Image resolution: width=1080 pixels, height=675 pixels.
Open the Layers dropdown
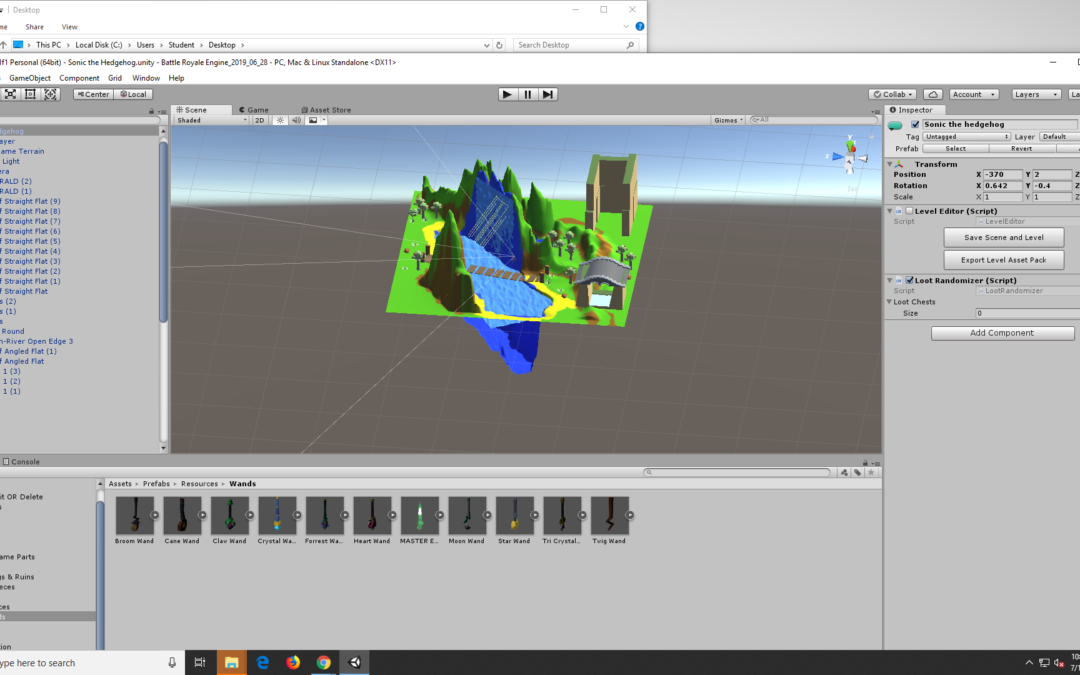coord(1037,94)
